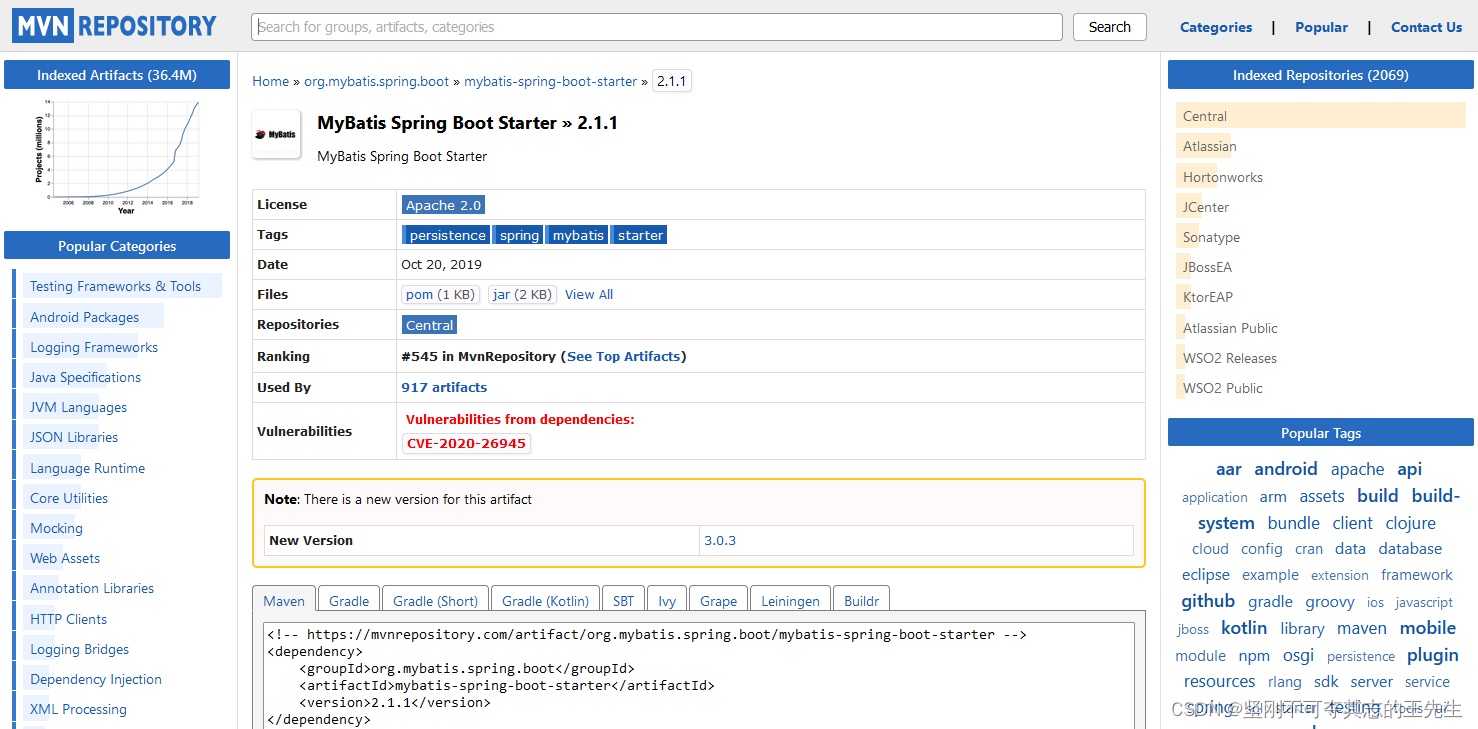The image size is (1478, 729).
Task: Open JSON Libraries category
Action: pos(74,437)
